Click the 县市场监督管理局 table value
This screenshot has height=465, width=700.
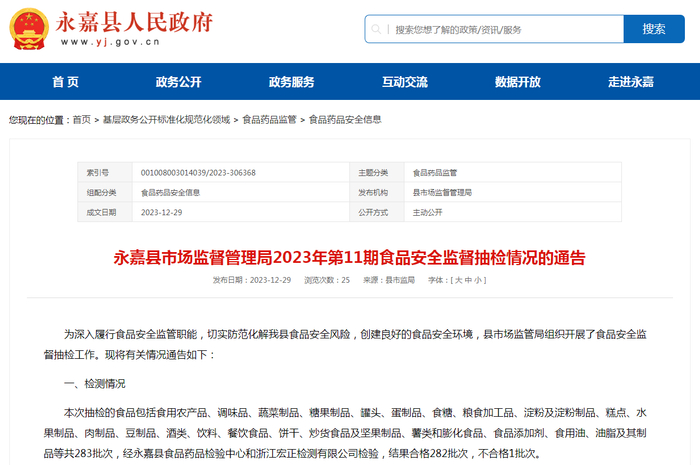442,192
